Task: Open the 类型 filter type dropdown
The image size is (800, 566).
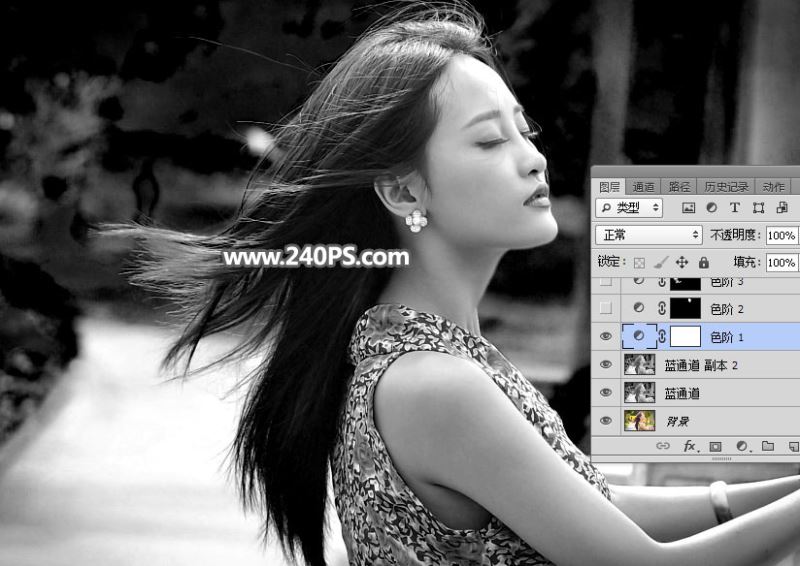Action: pyautogui.click(x=629, y=208)
